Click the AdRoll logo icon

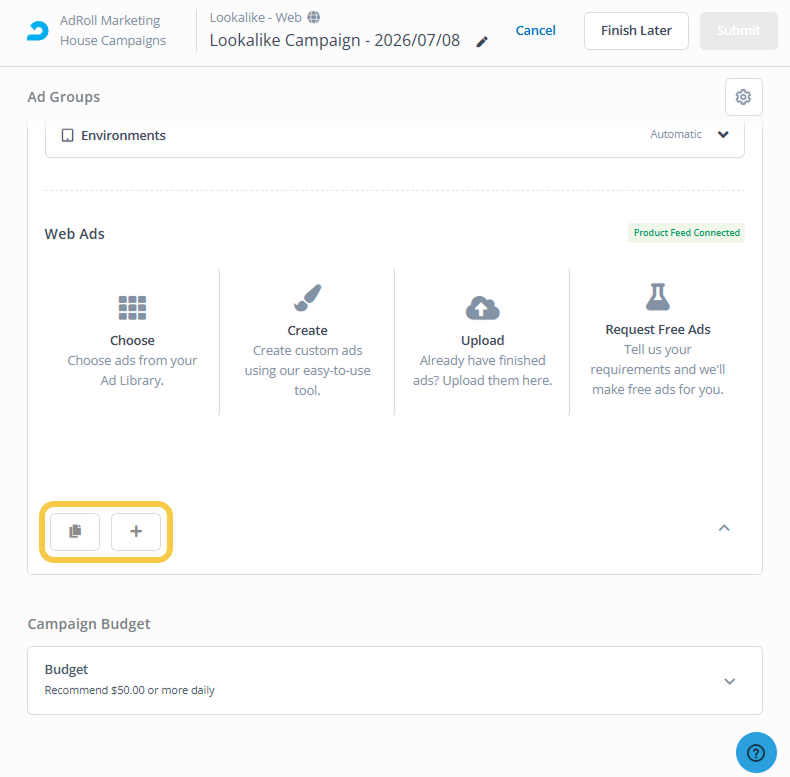[x=38, y=31]
